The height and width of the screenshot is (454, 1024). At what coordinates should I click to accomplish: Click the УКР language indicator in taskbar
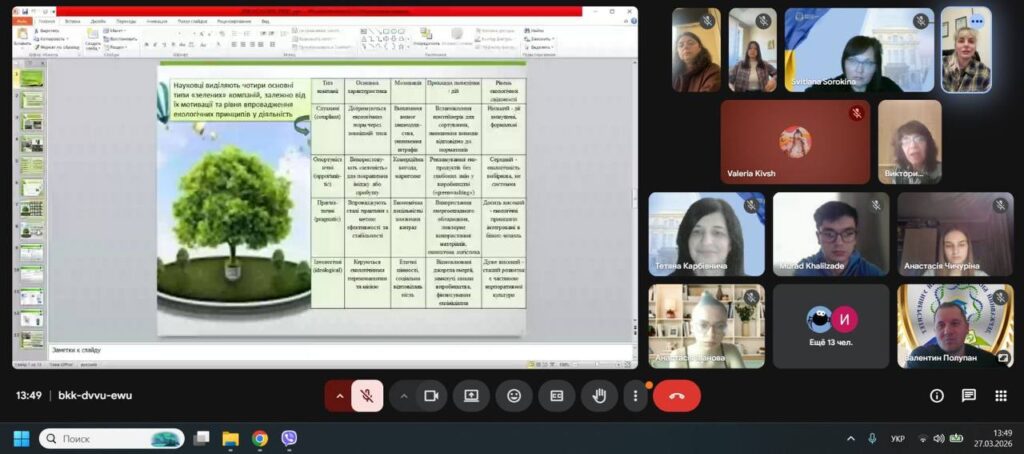(x=898, y=438)
